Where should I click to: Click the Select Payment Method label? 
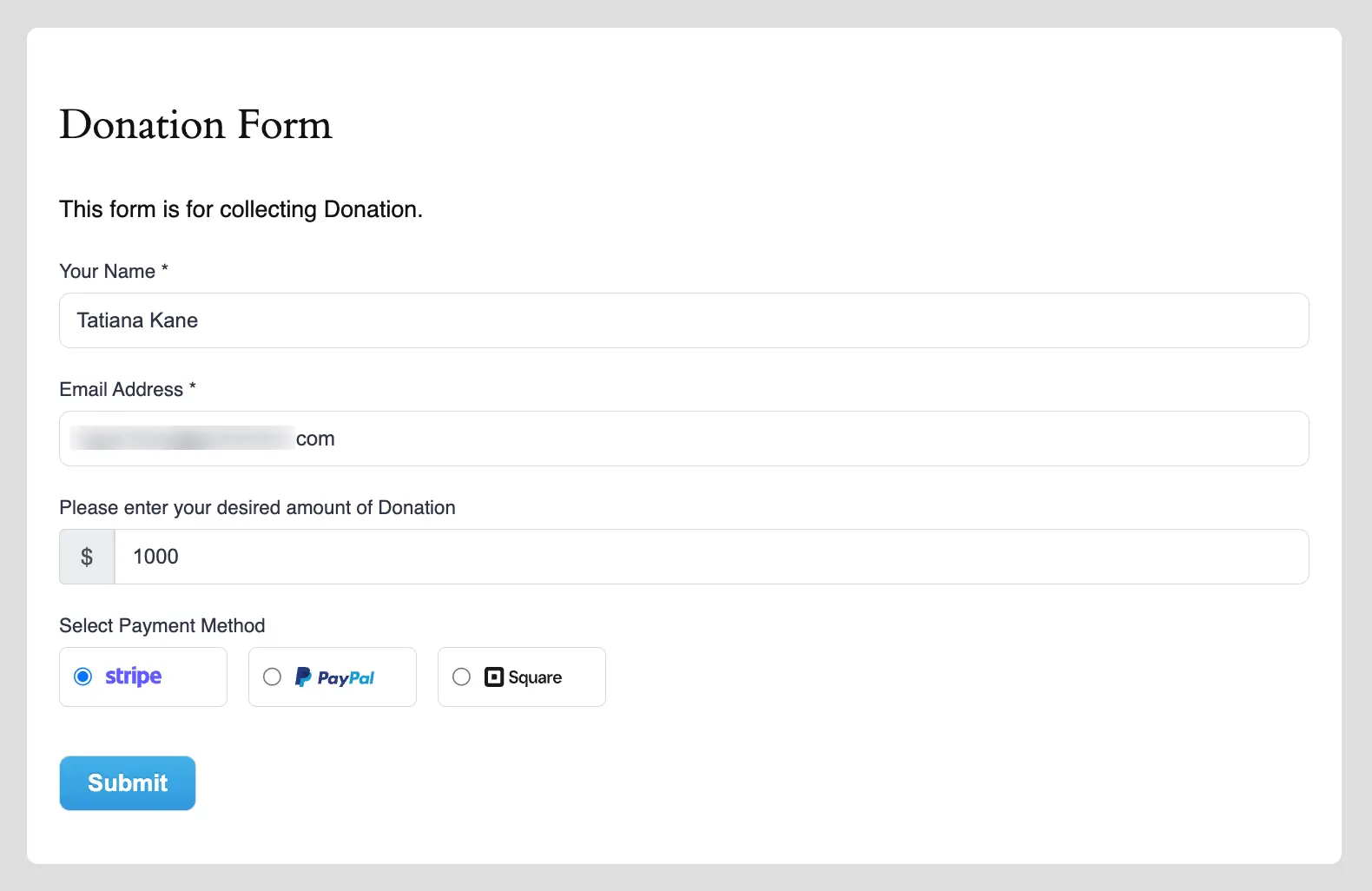tap(162, 625)
